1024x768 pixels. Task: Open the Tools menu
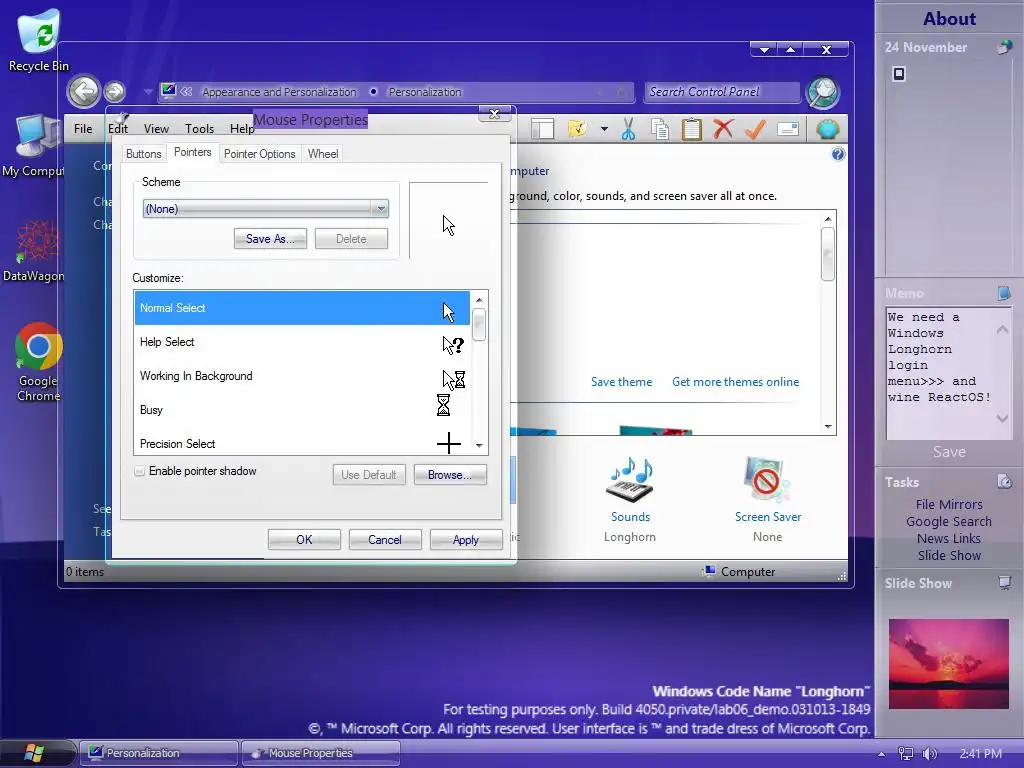pyautogui.click(x=199, y=129)
